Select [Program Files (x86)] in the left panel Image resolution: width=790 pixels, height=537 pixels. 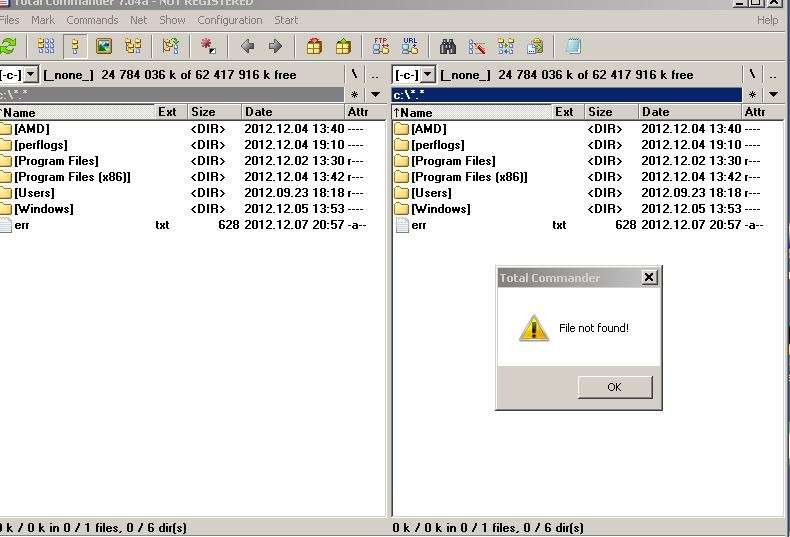pos(192,177)
